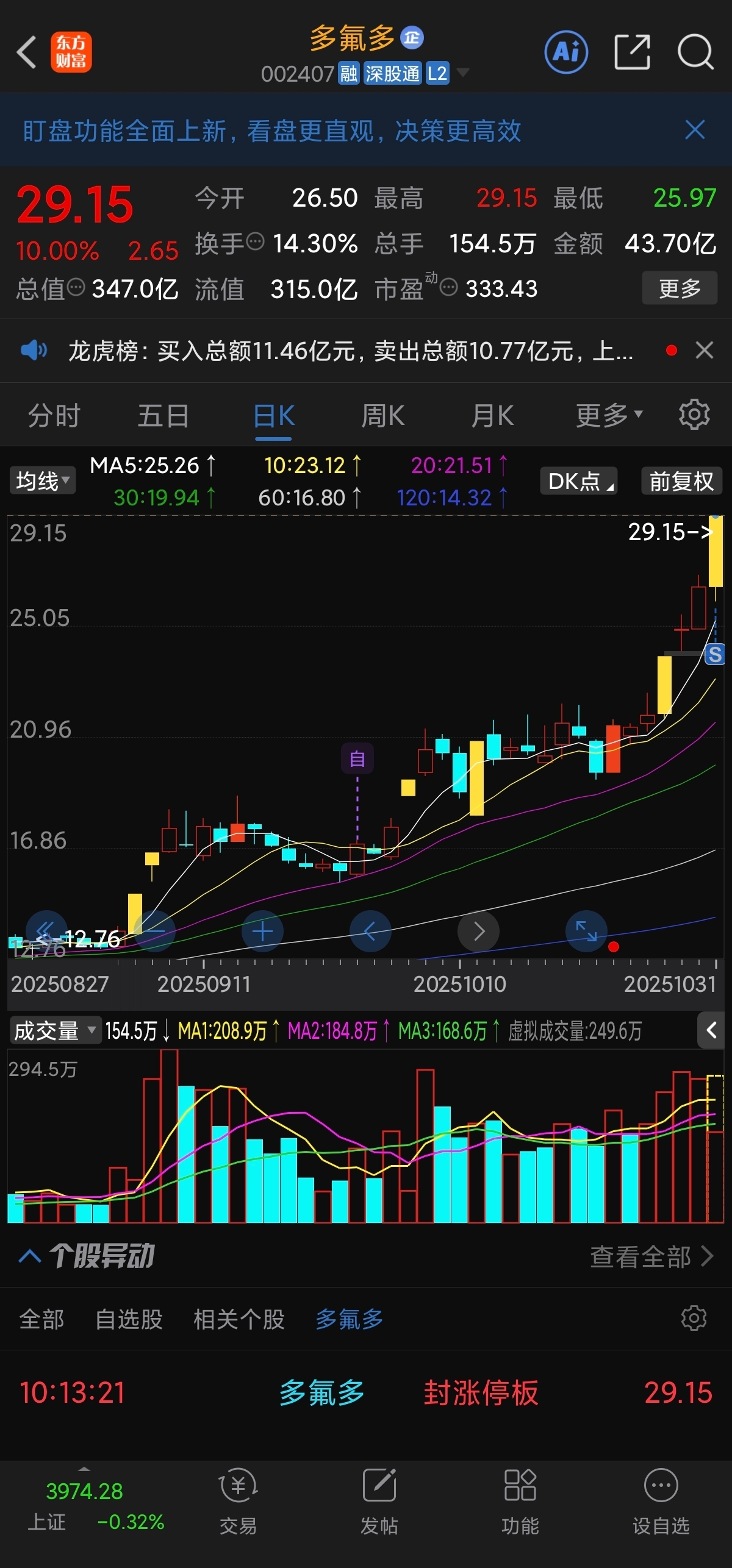Zoom in chart with plus button

[262, 932]
